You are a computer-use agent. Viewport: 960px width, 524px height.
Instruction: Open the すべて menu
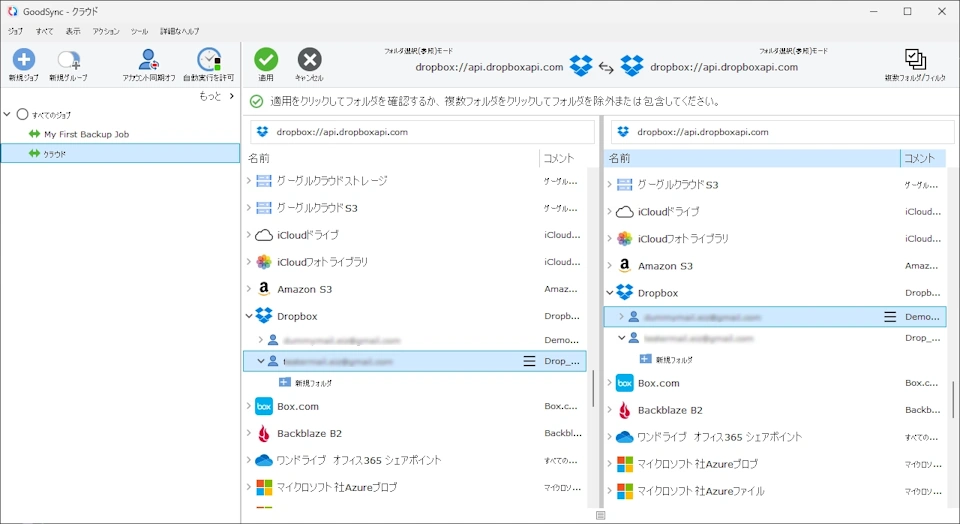click(x=44, y=31)
